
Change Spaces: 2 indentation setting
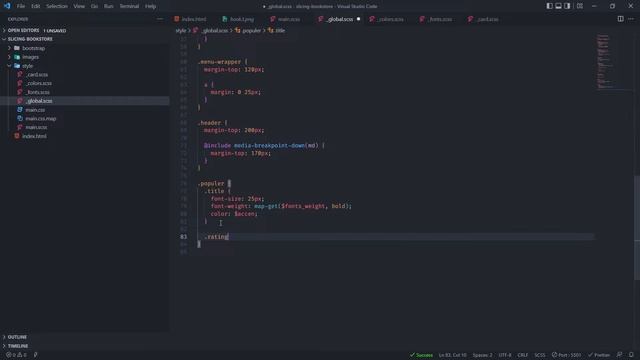(x=482, y=355)
